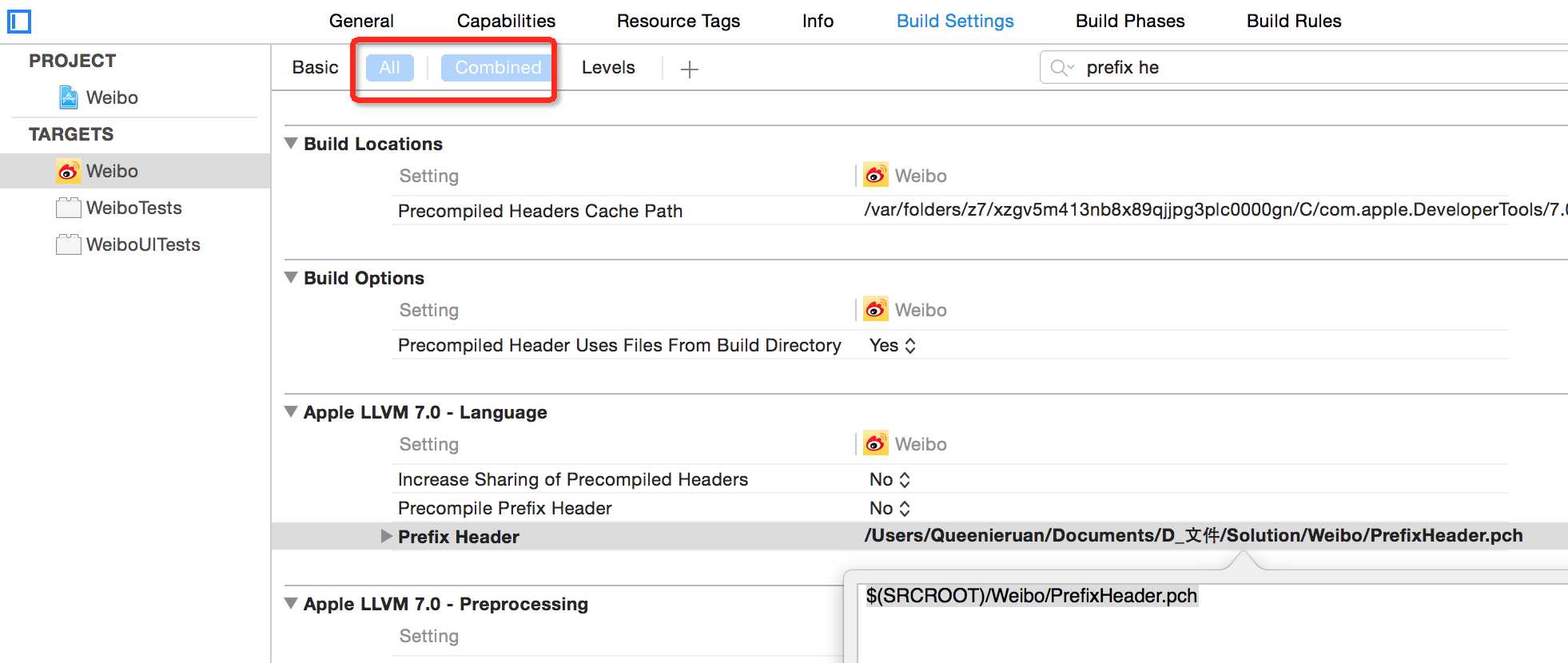Click the $(SRCROOT)/Weibo/PrefixHeader.pch edit field
Image resolution: width=1568 pixels, height=663 pixels.
(x=1212, y=623)
